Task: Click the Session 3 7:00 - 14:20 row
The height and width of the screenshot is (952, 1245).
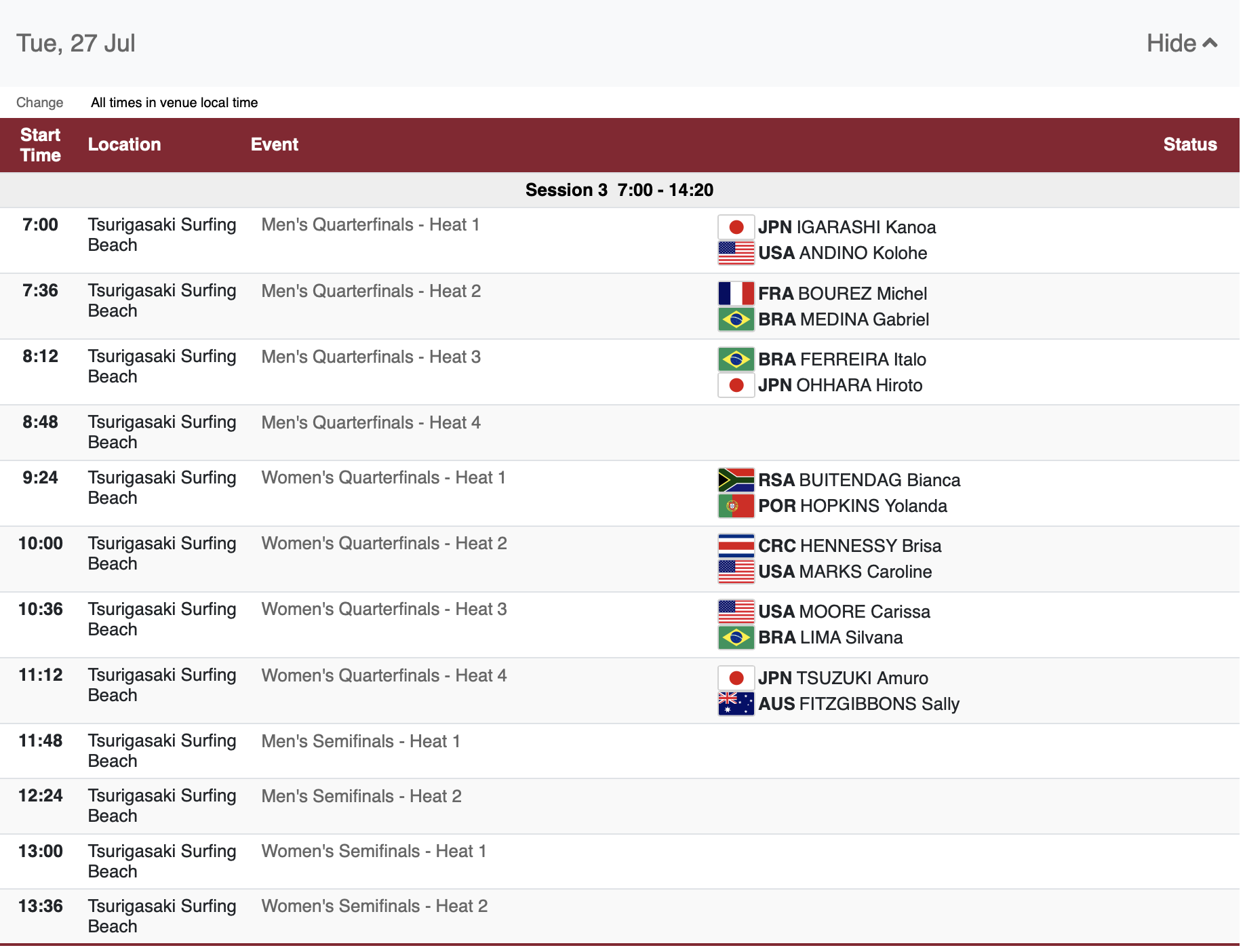Action: 619,190
